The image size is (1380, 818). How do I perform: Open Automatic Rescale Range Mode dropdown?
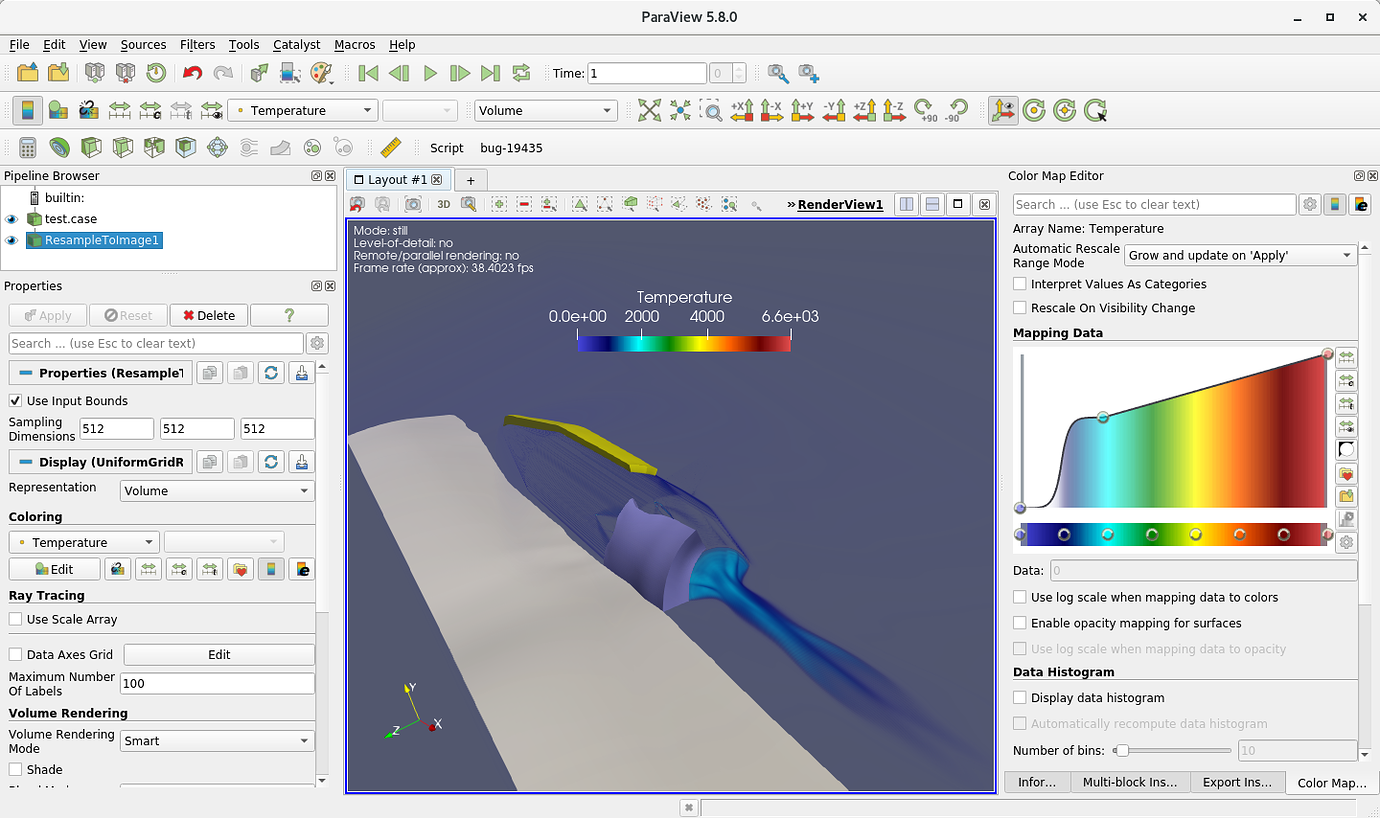pyautogui.click(x=1240, y=255)
